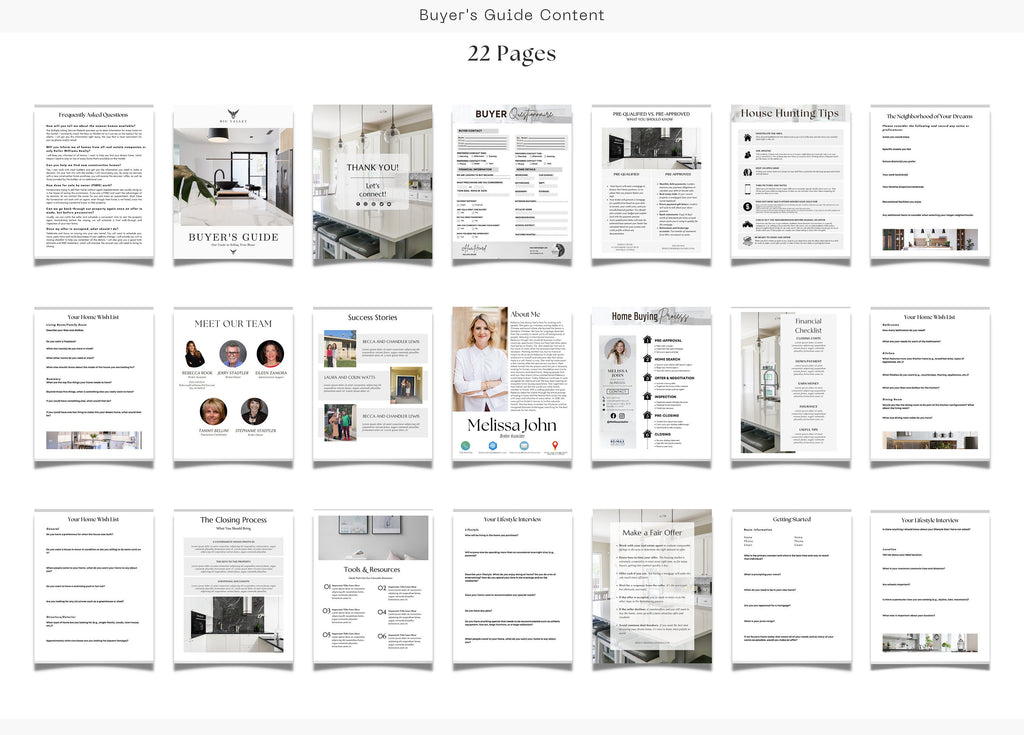
Task: Click the large 'Melissa John' name text
Action: (512, 425)
